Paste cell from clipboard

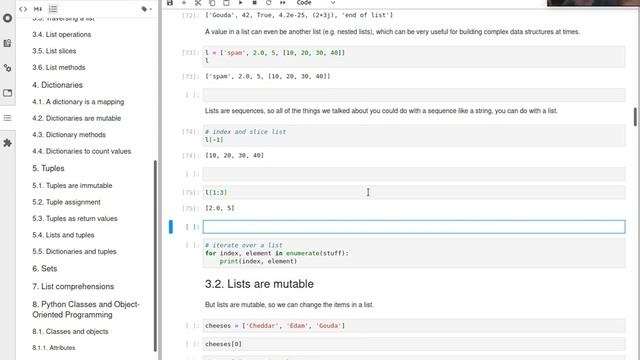pyautogui.click(x=226, y=3)
